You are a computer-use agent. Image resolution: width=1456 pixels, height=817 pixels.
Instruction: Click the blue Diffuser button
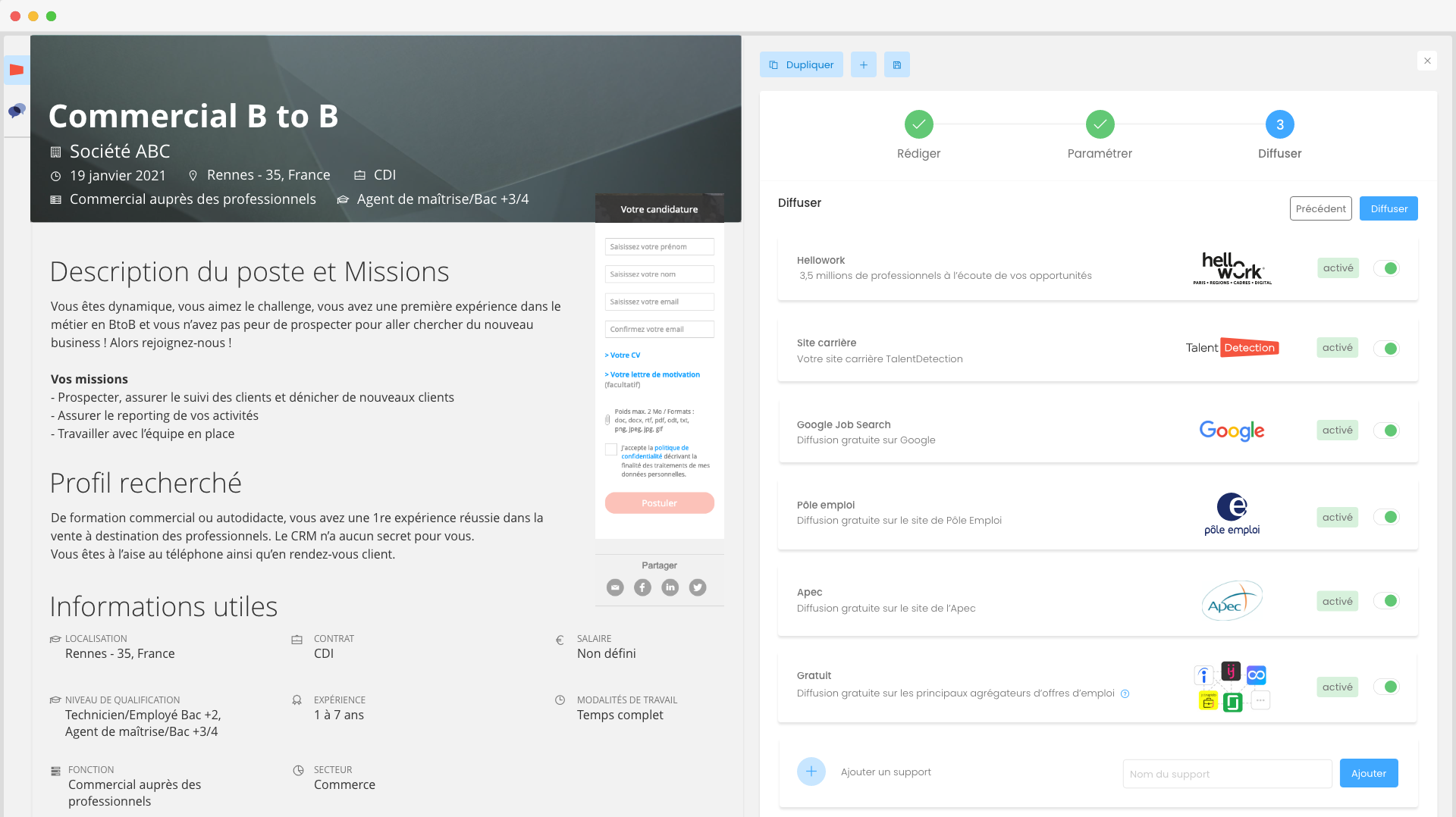point(1389,208)
